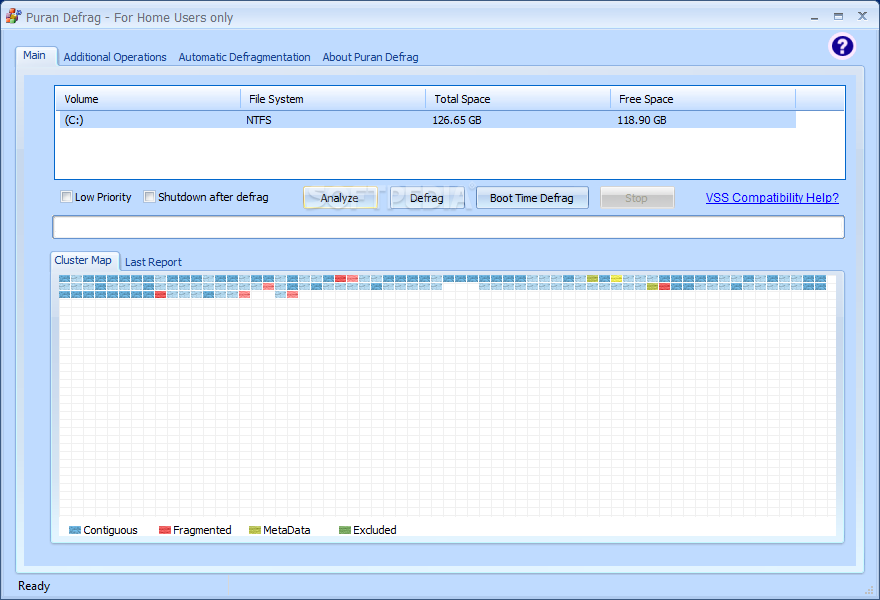880x600 pixels.
Task: Maximize the Puran Defrag window
Action: tap(838, 17)
